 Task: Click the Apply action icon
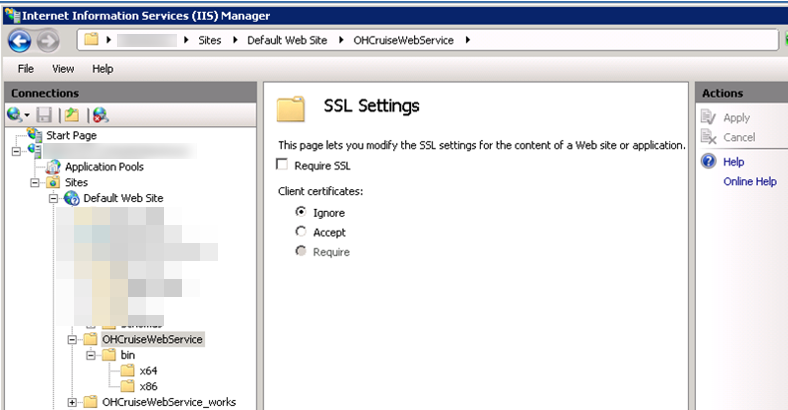708,117
